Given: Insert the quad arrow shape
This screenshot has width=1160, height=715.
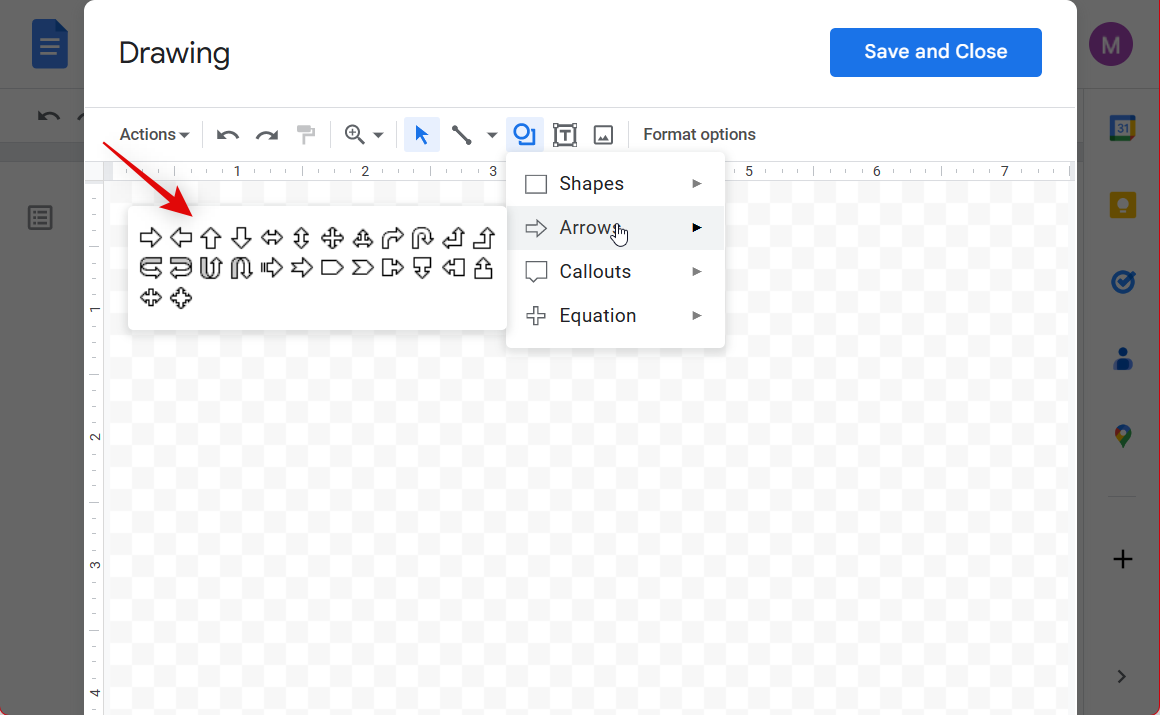Looking at the screenshot, I should point(332,238).
